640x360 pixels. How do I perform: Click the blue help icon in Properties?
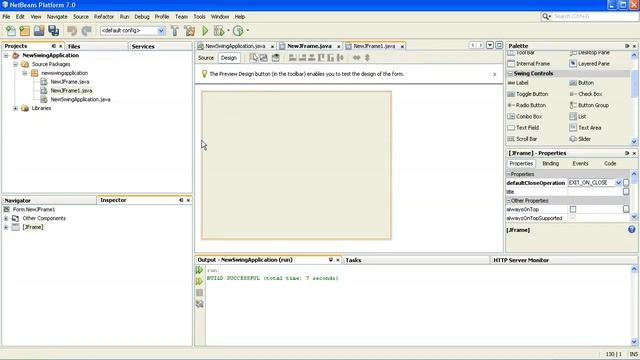(632, 230)
